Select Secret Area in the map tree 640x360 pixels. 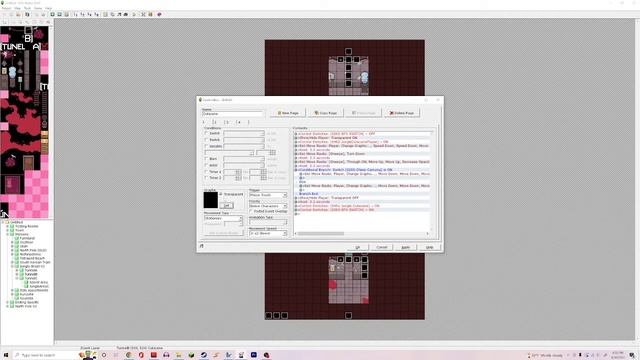(38, 282)
